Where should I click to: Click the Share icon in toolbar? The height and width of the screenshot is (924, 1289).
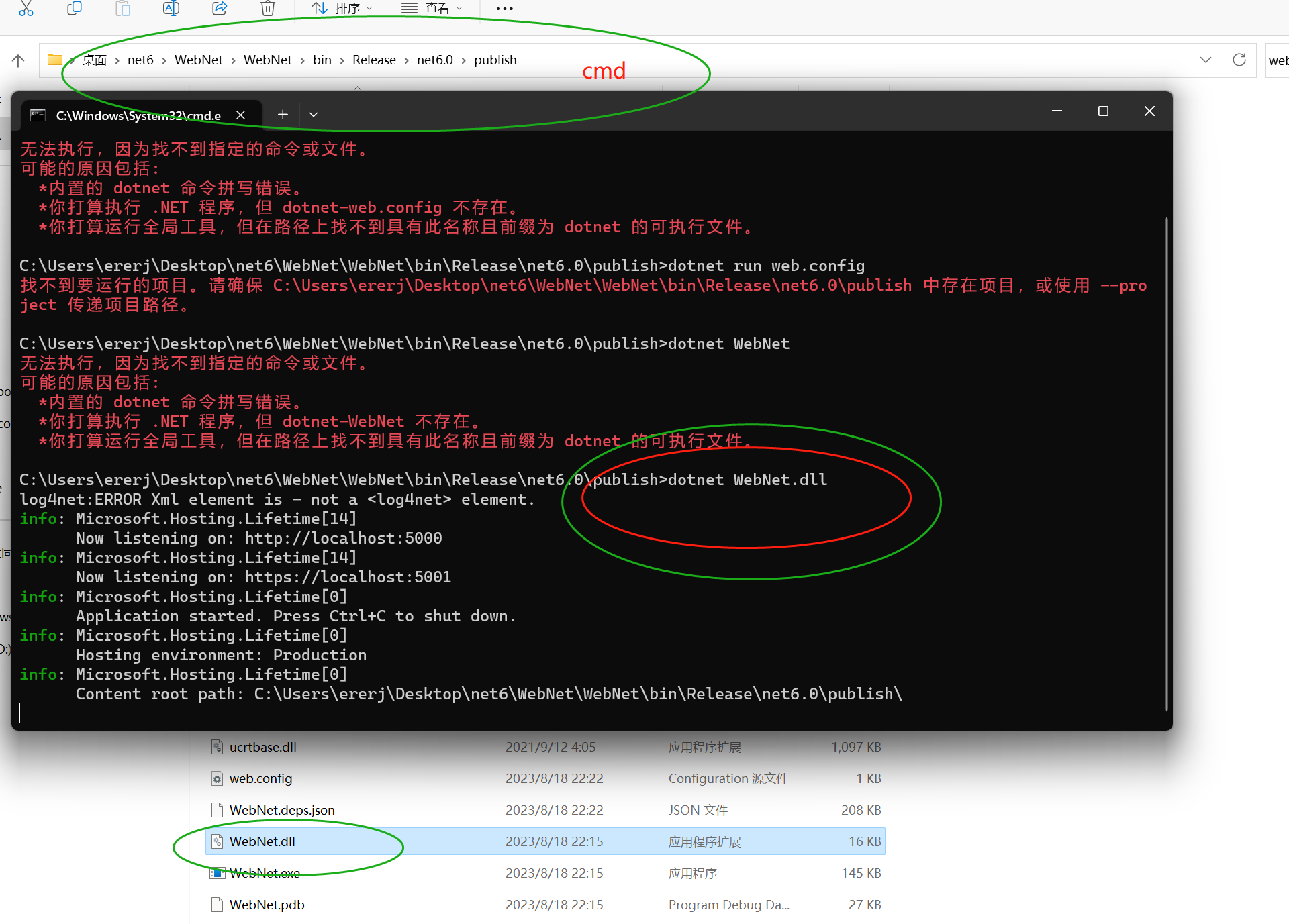(220, 9)
